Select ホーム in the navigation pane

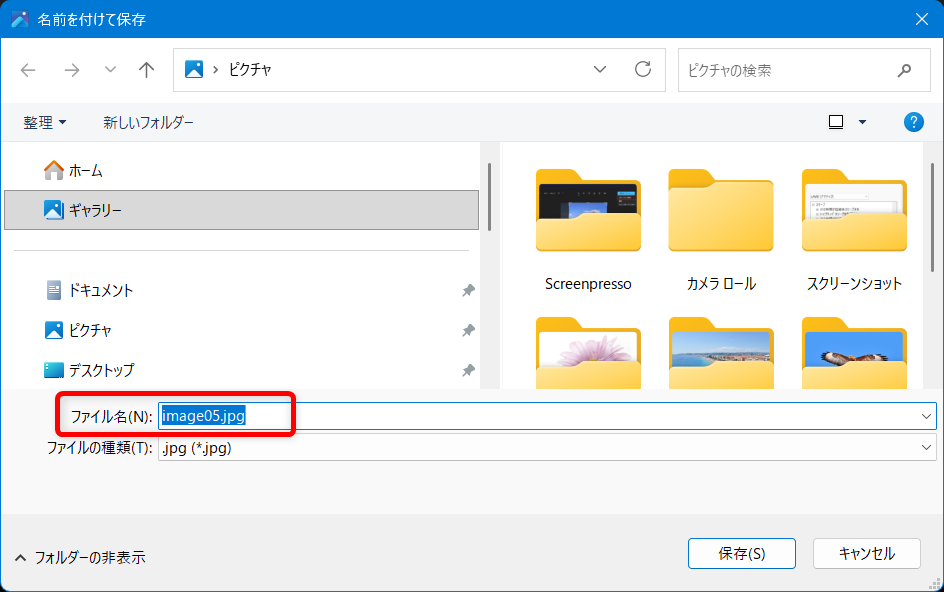(x=241, y=171)
